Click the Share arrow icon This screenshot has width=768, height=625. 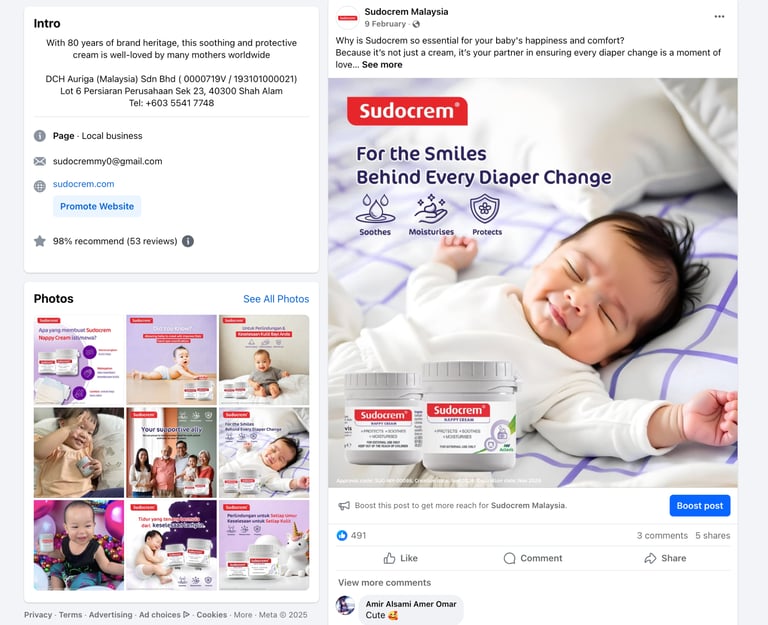point(650,558)
